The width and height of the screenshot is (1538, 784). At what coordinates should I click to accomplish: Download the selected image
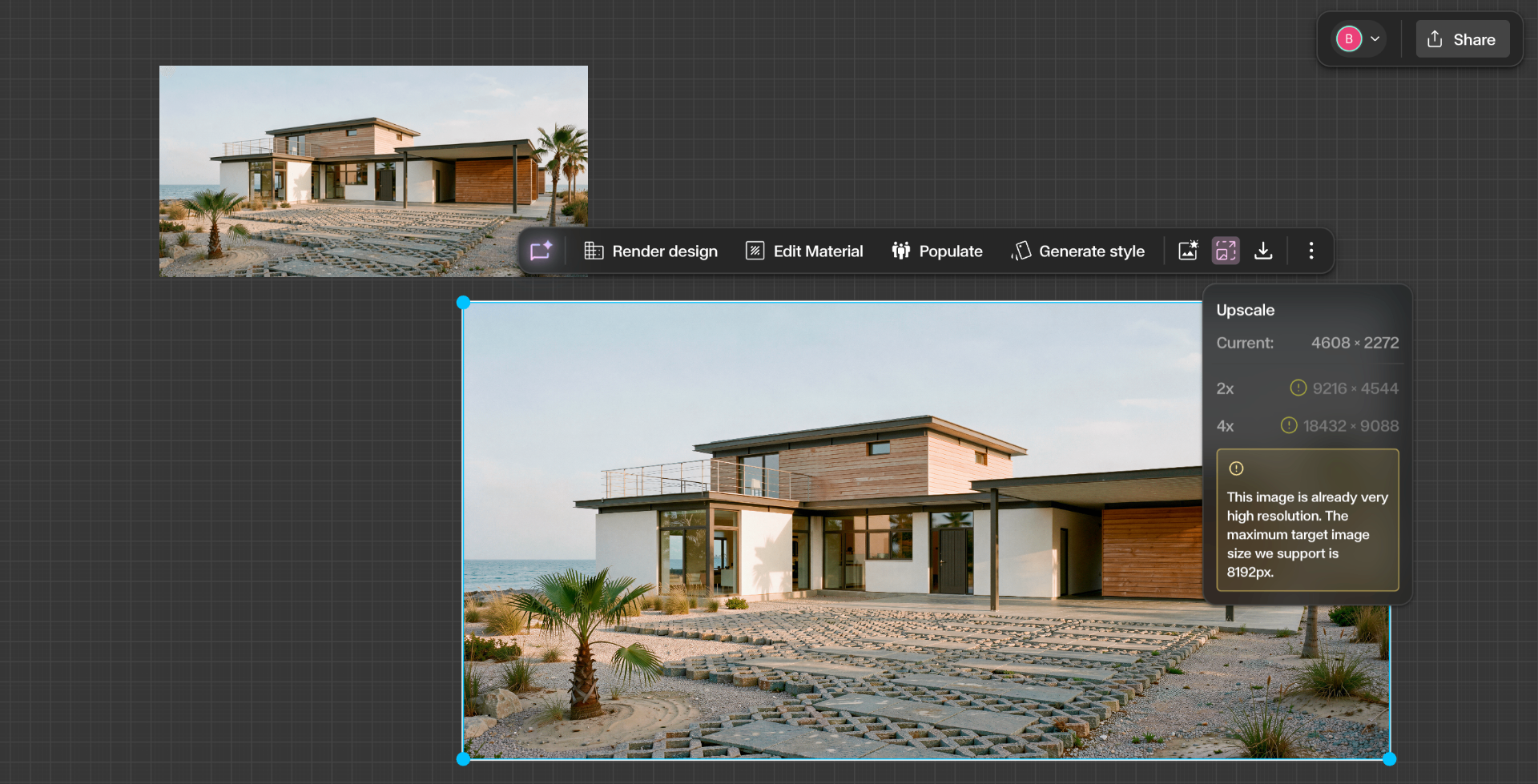[x=1263, y=251]
